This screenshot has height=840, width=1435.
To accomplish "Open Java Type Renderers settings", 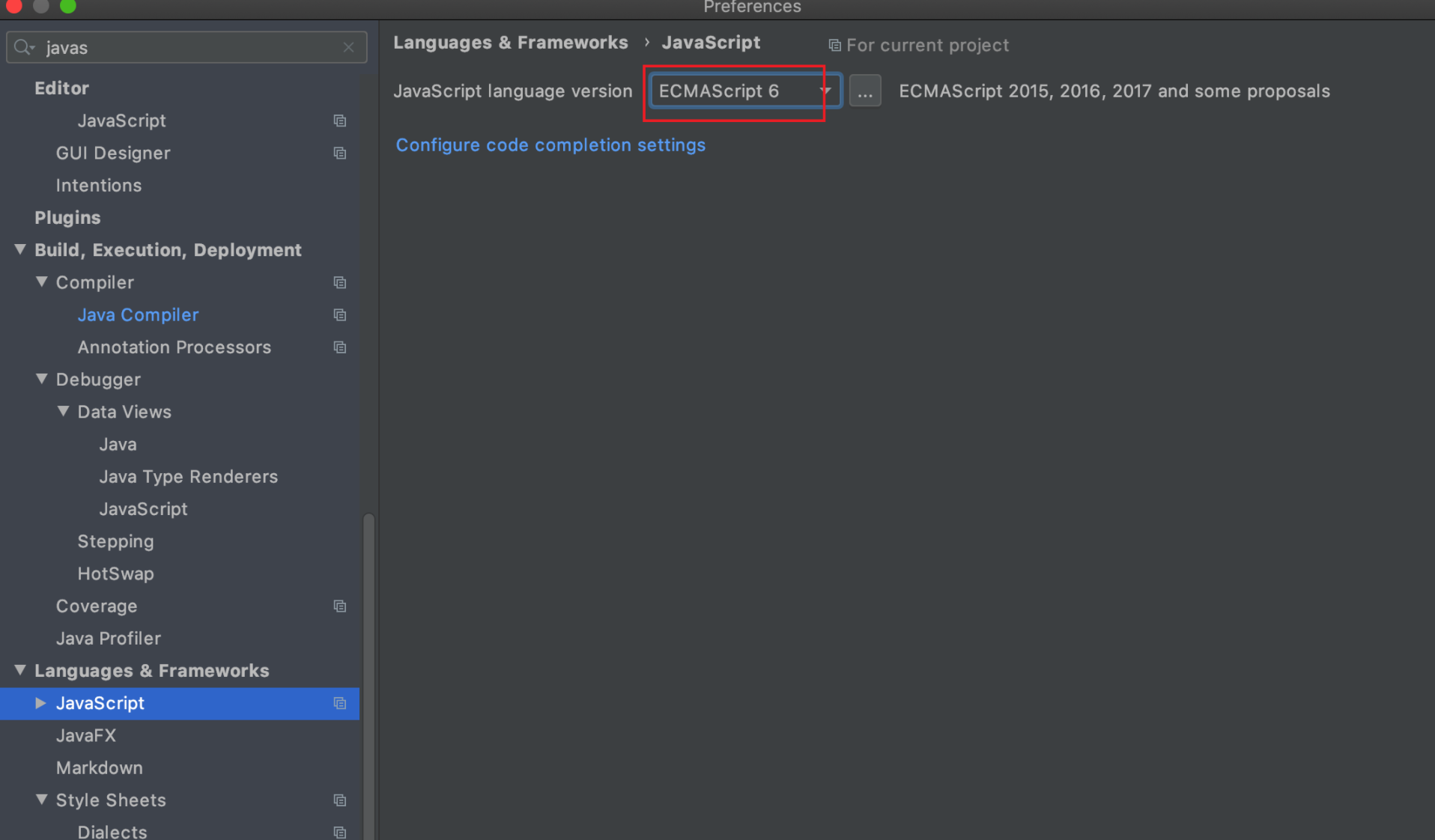I will (189, 477).
